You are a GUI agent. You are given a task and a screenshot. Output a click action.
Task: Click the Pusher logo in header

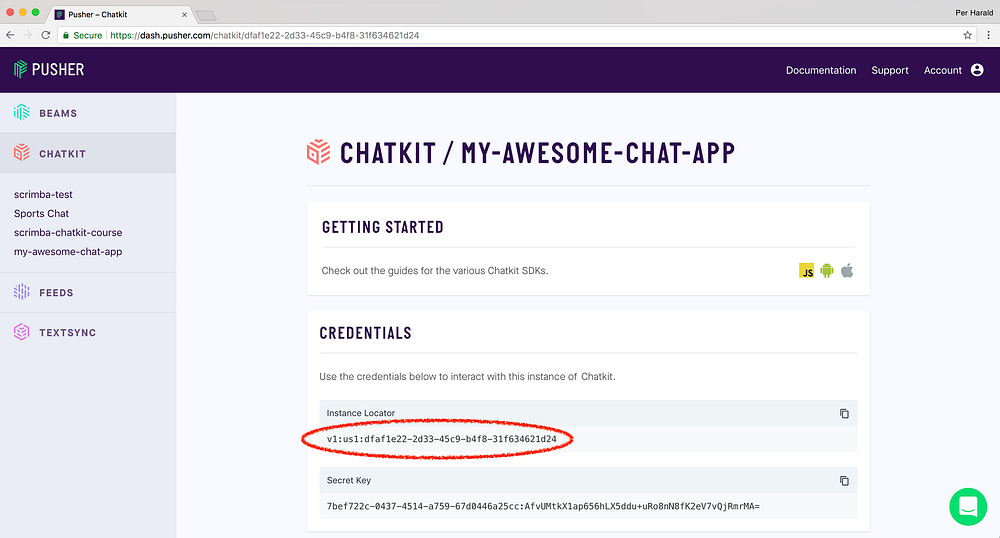tap(49, 69)
